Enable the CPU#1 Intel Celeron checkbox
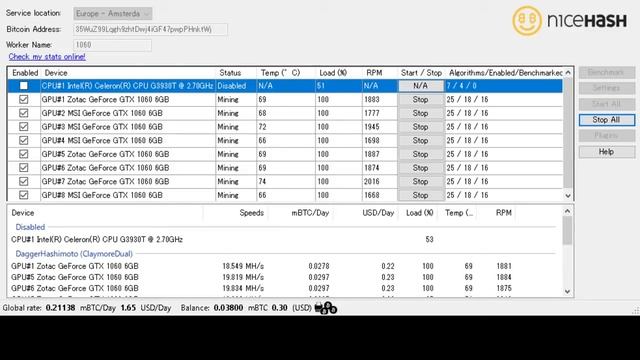Image resolution: width=640 pixels, height=360 pixels. (24, 86)
